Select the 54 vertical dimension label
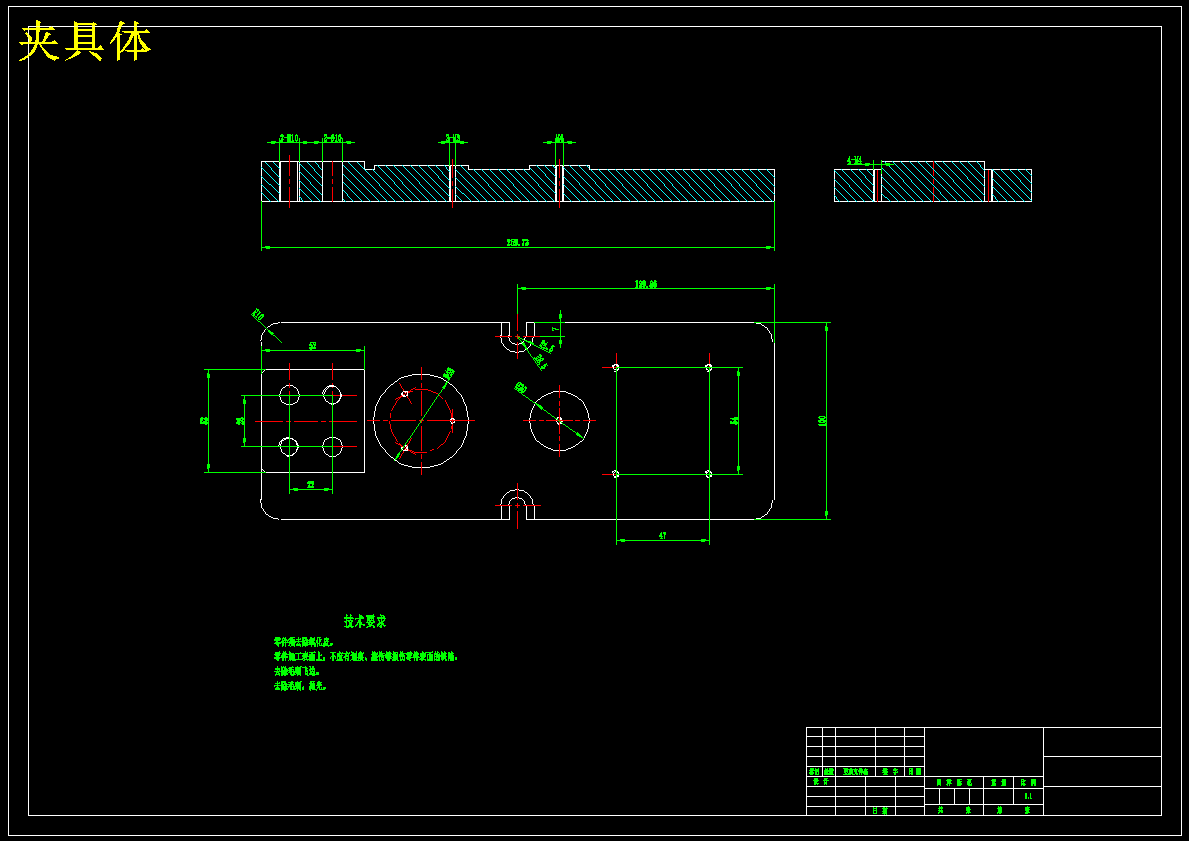Screen dimensions: 1189x841 [735, 420]
